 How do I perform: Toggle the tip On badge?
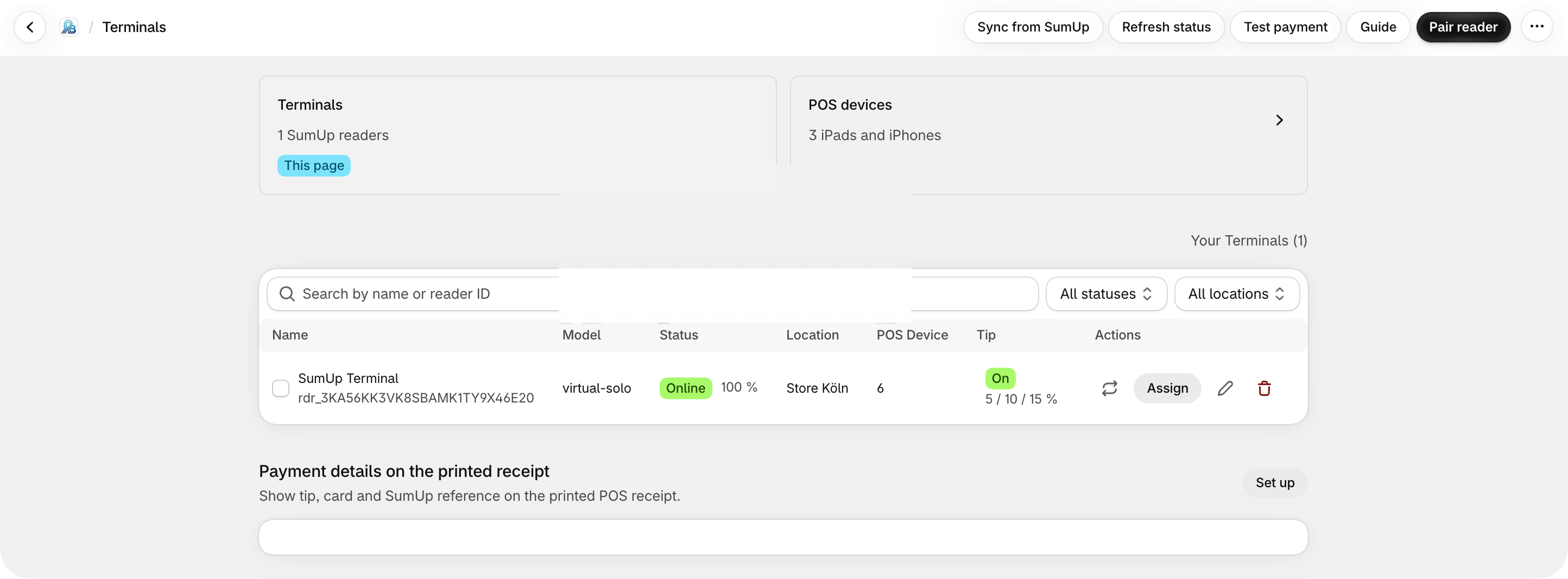1000,378
